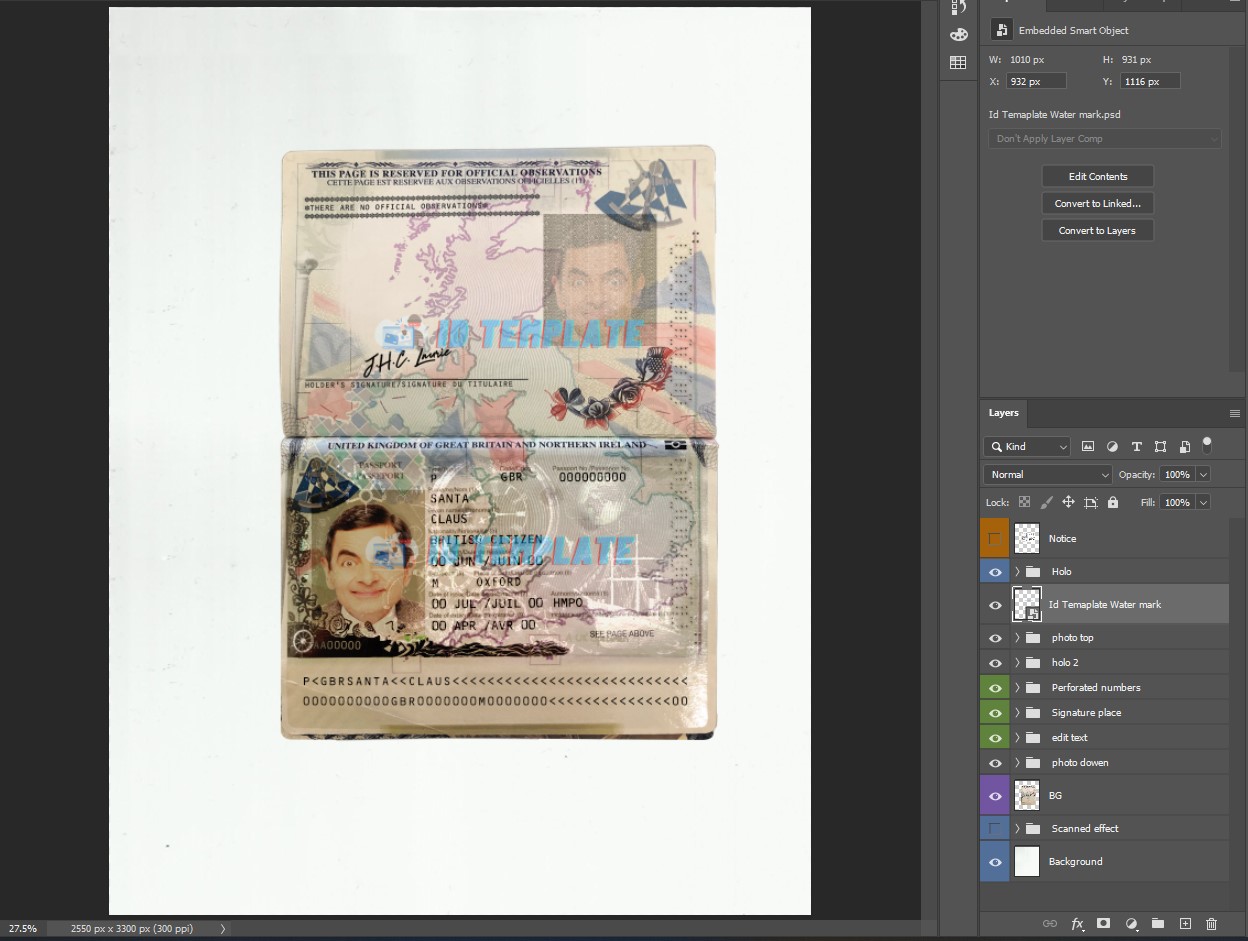This screenshot has width=1248, height=941.
Task: Hide the Holo group
Action: (995, 572)
